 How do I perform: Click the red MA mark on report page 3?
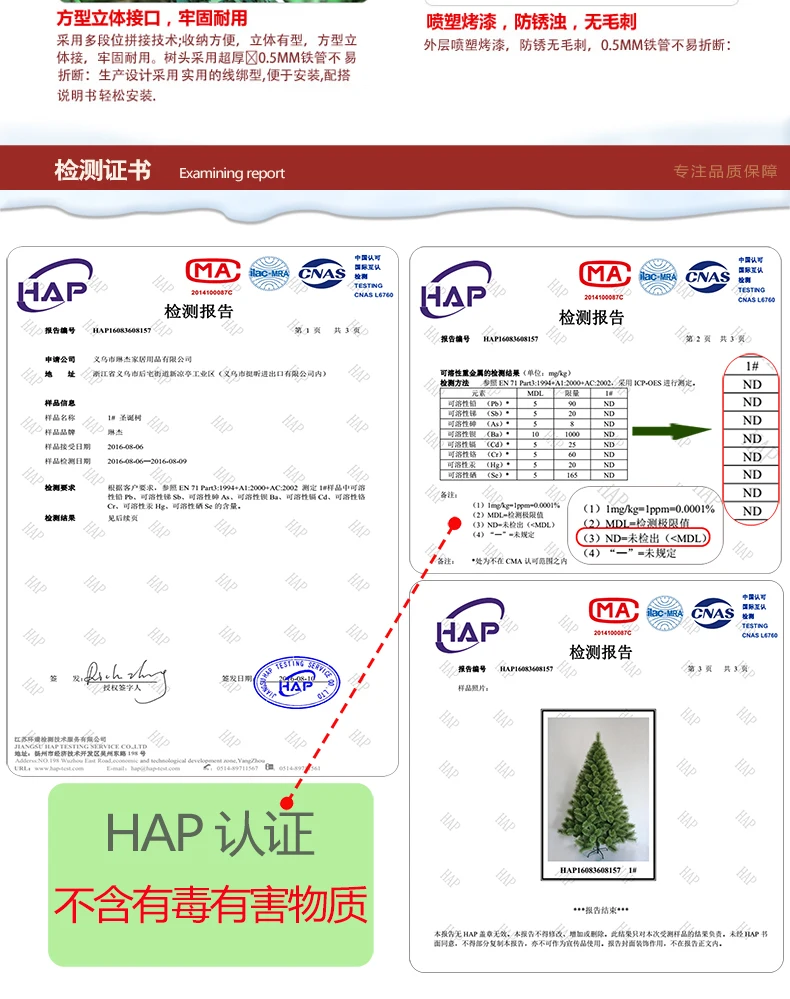point(613,611)
